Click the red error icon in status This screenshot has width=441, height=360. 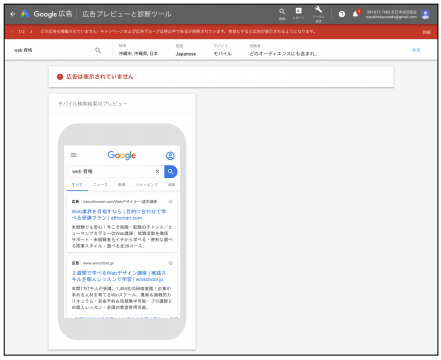click(x=60, y=77)
